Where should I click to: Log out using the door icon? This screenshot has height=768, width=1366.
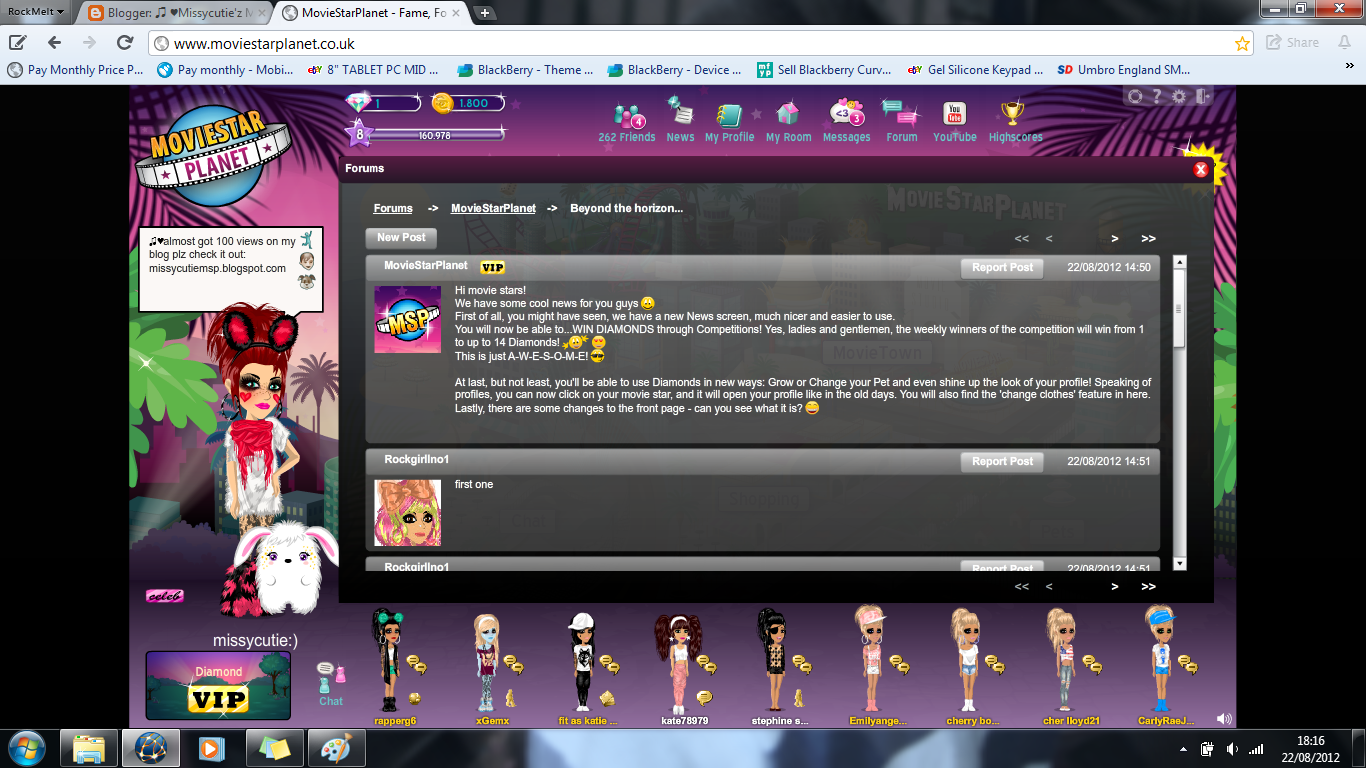click(x=1203, y=96)
